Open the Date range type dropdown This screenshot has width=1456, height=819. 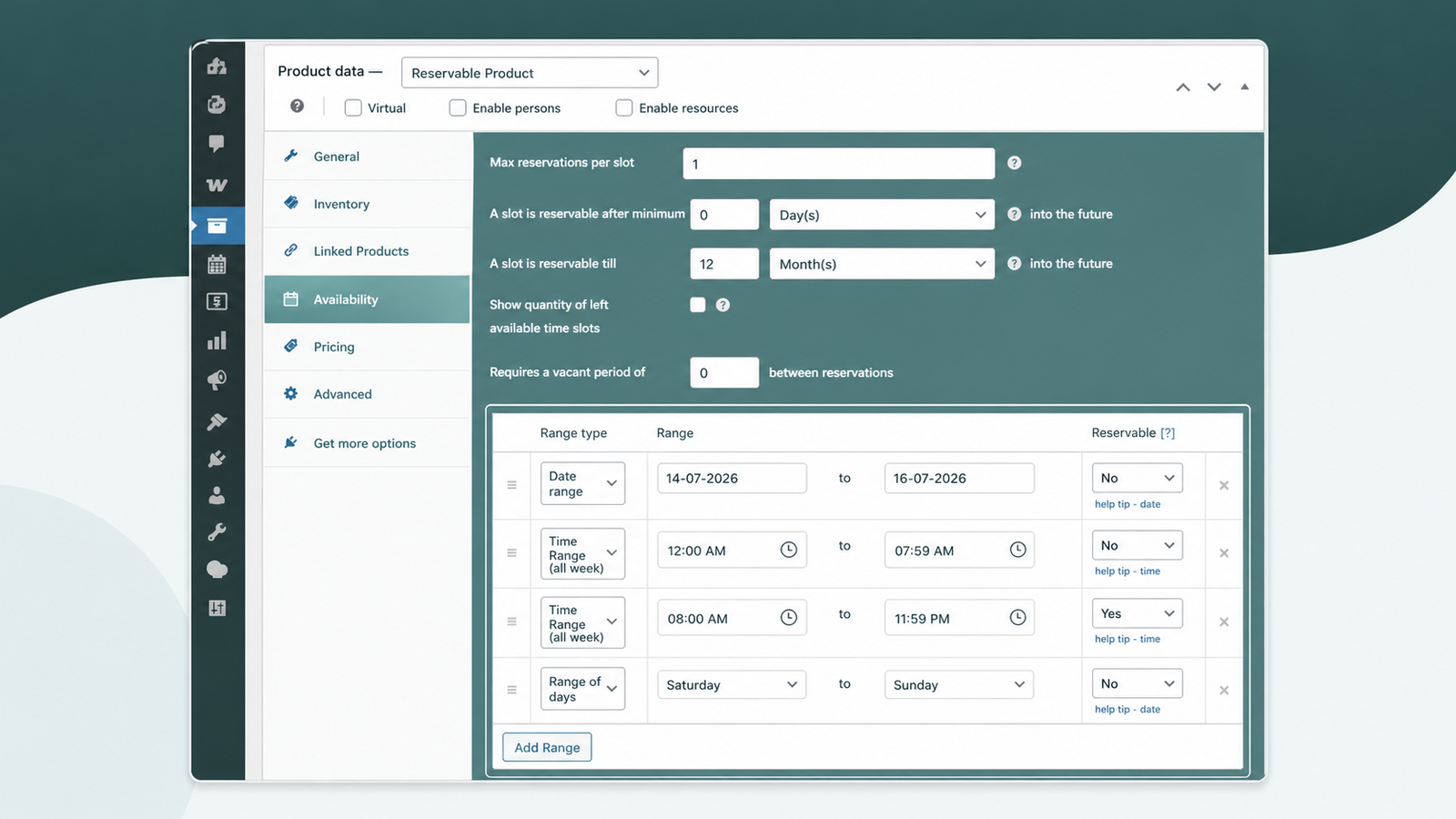tap(582, 484)
